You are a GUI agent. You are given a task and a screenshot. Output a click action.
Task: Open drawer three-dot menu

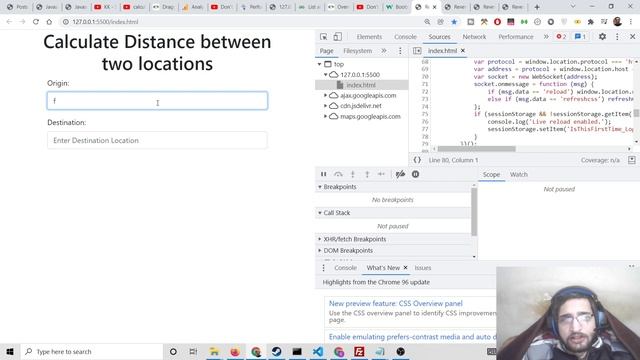point(323,268)
